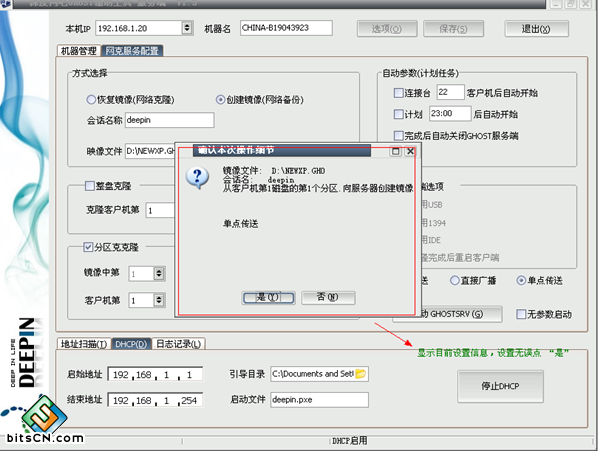Click the 结束地址 IP field
This screenshot has height=451, width=598.
coord(155,400)
